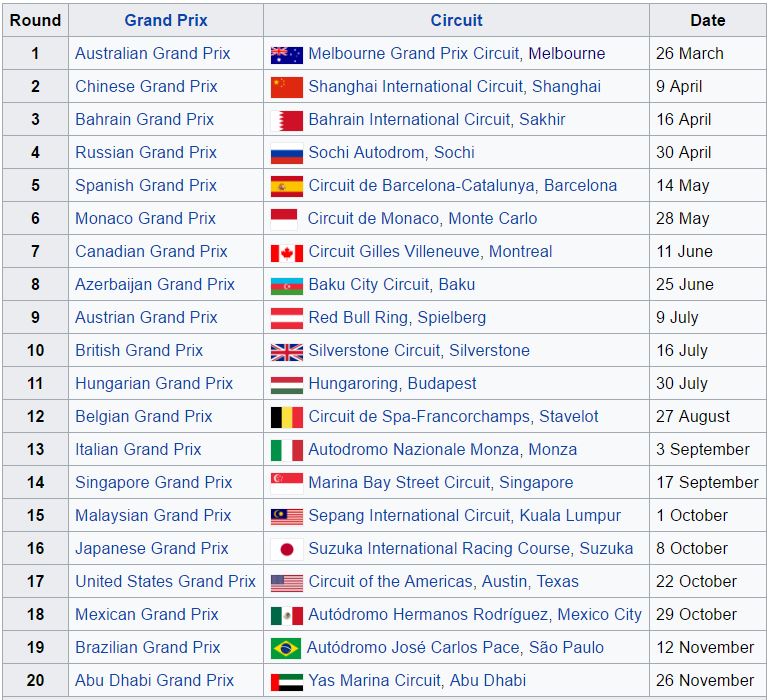Open the Australian Grand Prix link
Viewport: 771px width, 700px height.
[x=152, y=53]
